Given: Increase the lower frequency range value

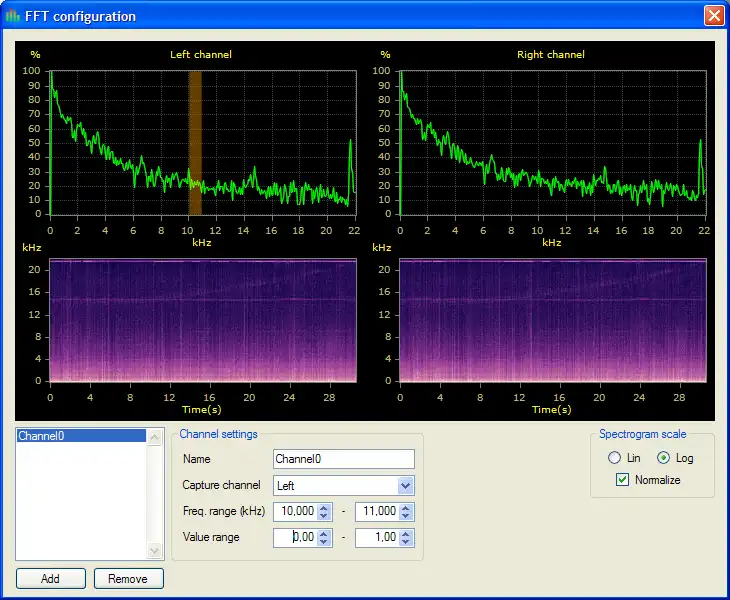Looking at the screenshot, I should tap(324, 507).
